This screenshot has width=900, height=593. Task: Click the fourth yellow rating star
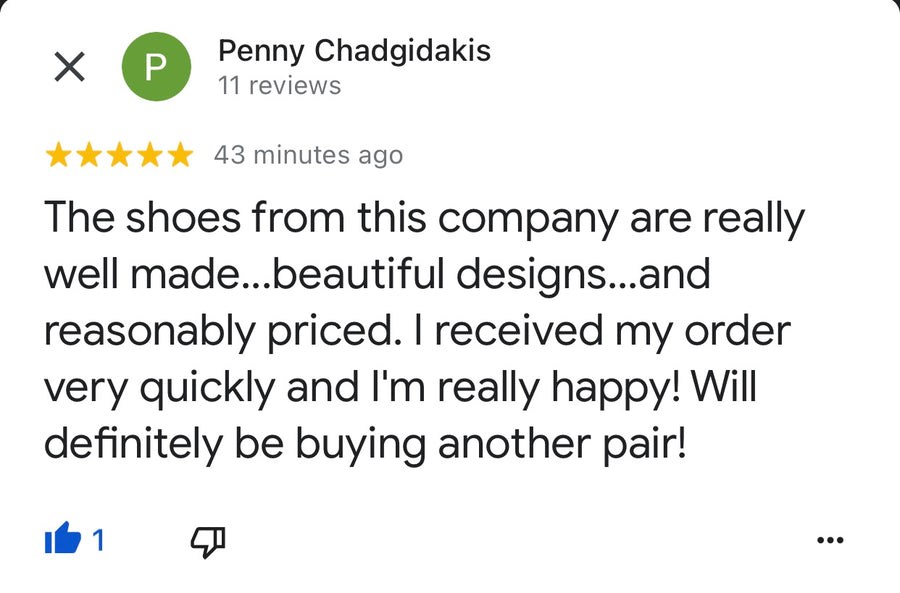click(x=149, y=155)
